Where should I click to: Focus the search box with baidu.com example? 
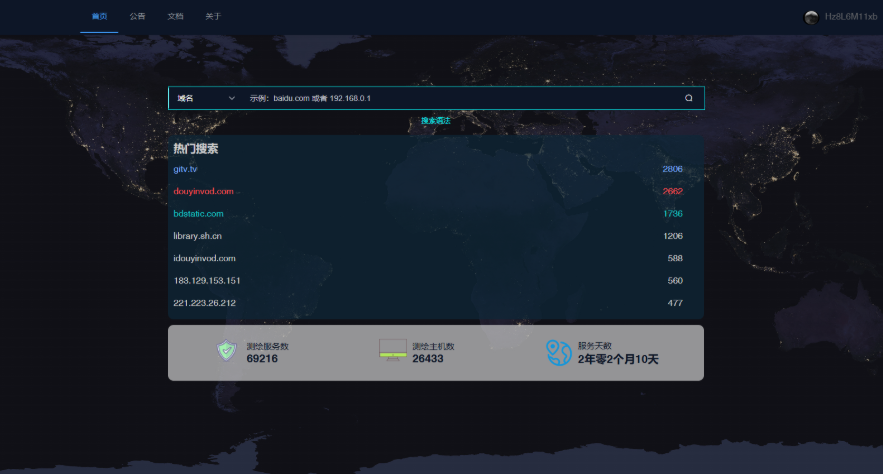coord(460,98)
